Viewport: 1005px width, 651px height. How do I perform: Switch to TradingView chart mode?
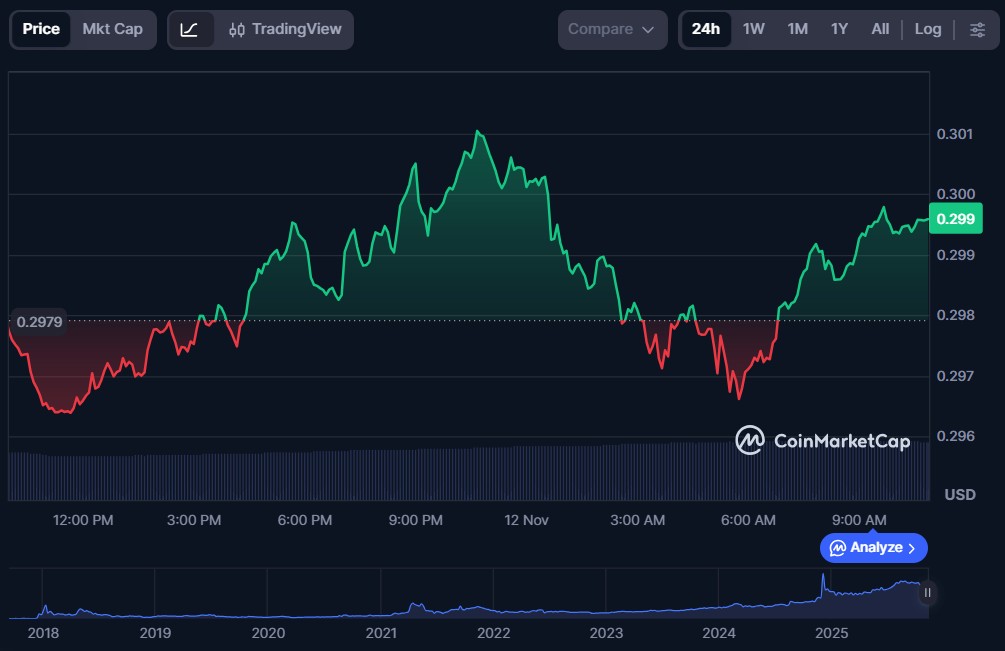tap(285, 30)
